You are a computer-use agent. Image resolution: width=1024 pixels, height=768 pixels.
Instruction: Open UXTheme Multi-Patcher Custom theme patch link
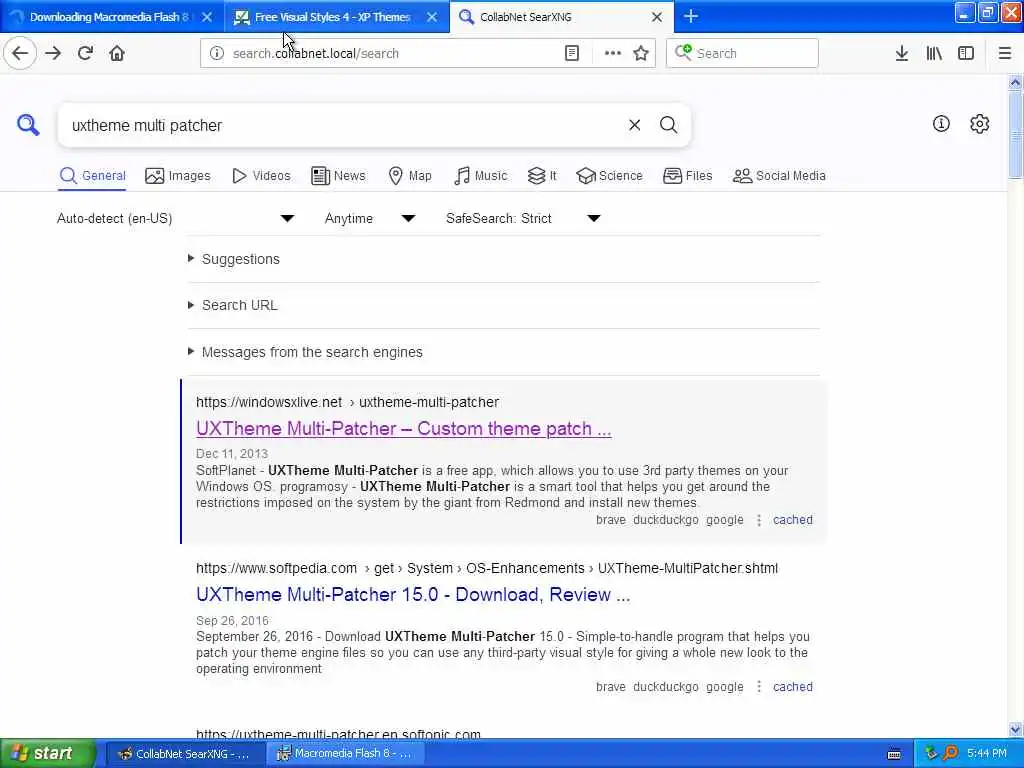(404, 428)
